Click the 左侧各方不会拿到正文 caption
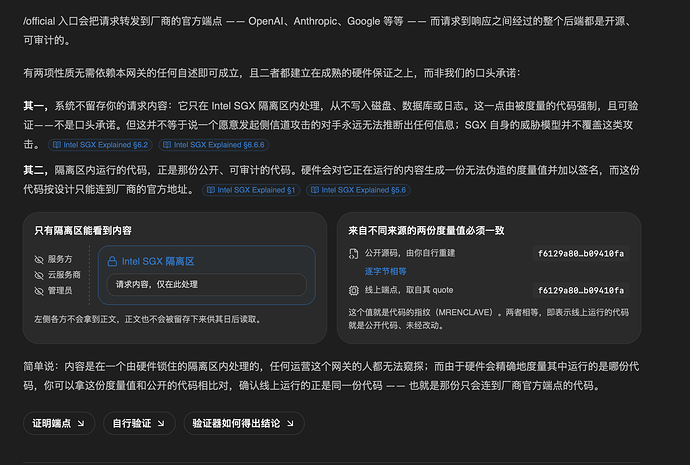690x465 pixels. point(149,319)
